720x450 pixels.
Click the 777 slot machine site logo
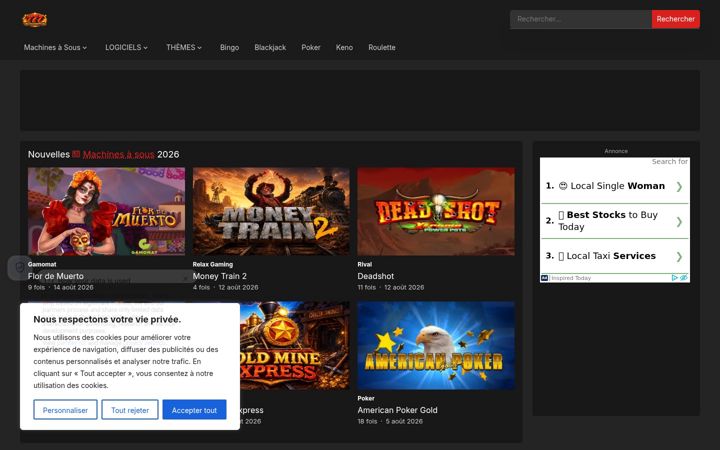35,20
